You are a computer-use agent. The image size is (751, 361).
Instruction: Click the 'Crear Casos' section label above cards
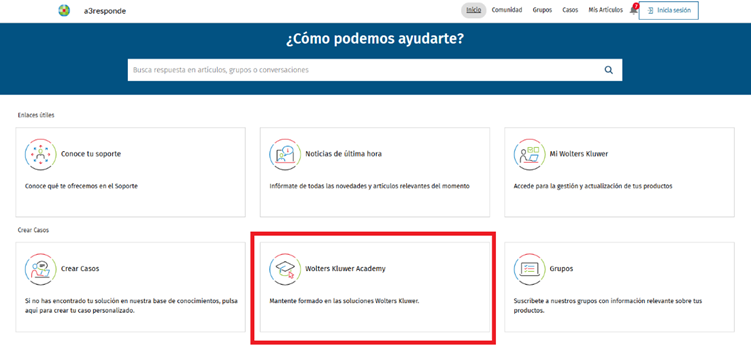coord(33,230)
